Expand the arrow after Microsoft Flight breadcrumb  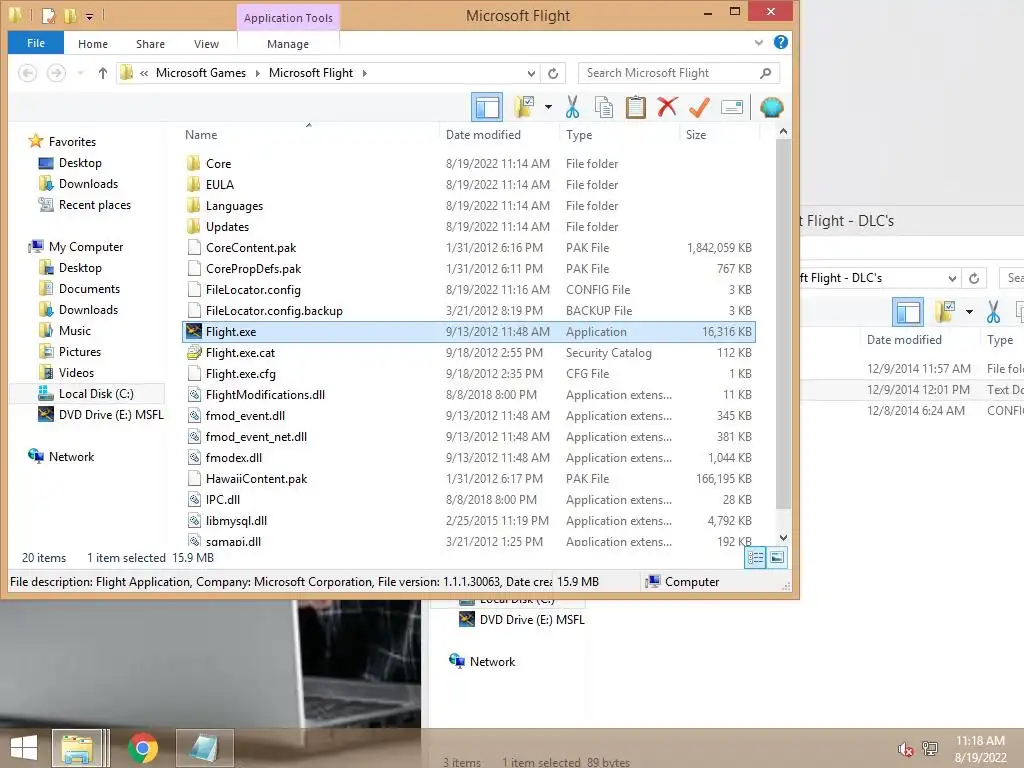364,73
